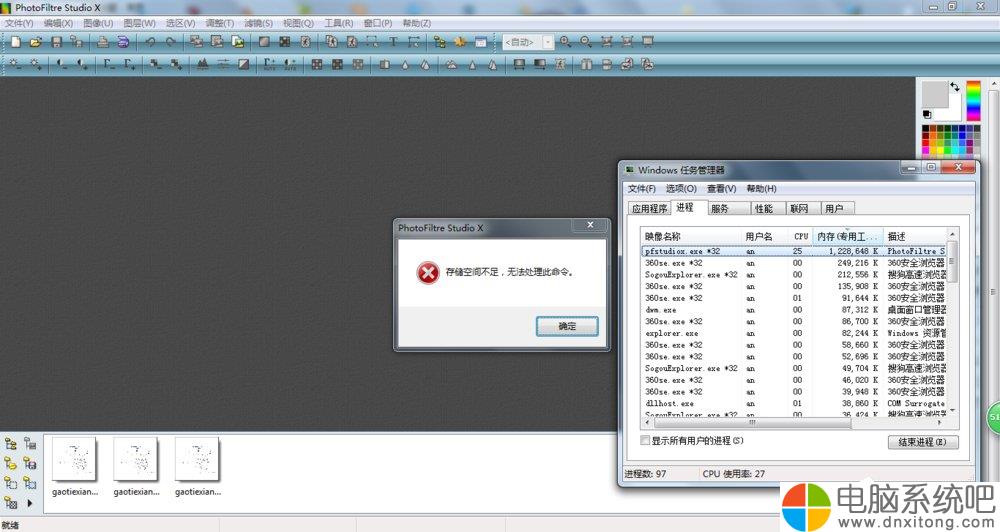Click the Full screen monitor icon

point(647,42)
